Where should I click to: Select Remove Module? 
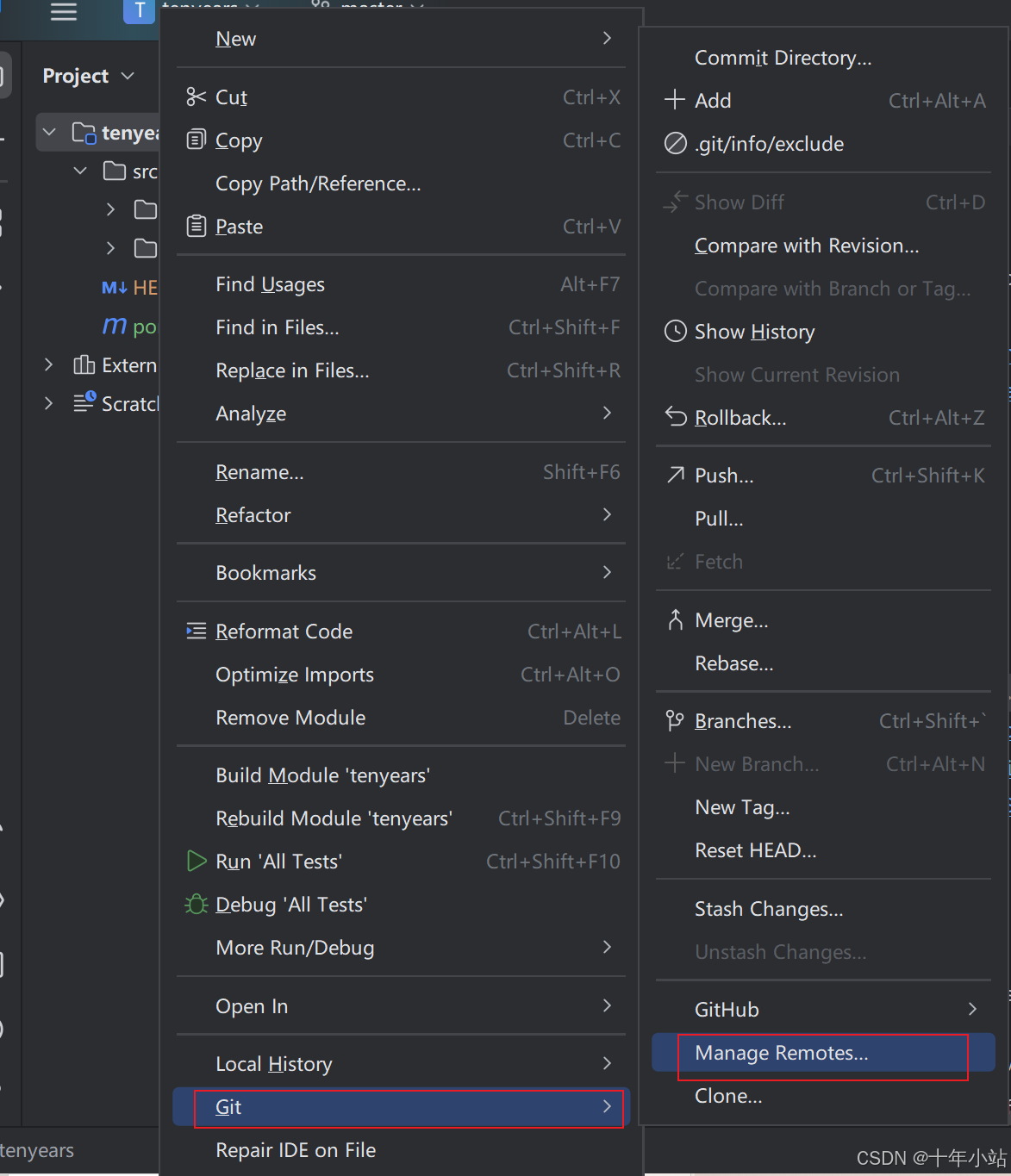(402, 718)
